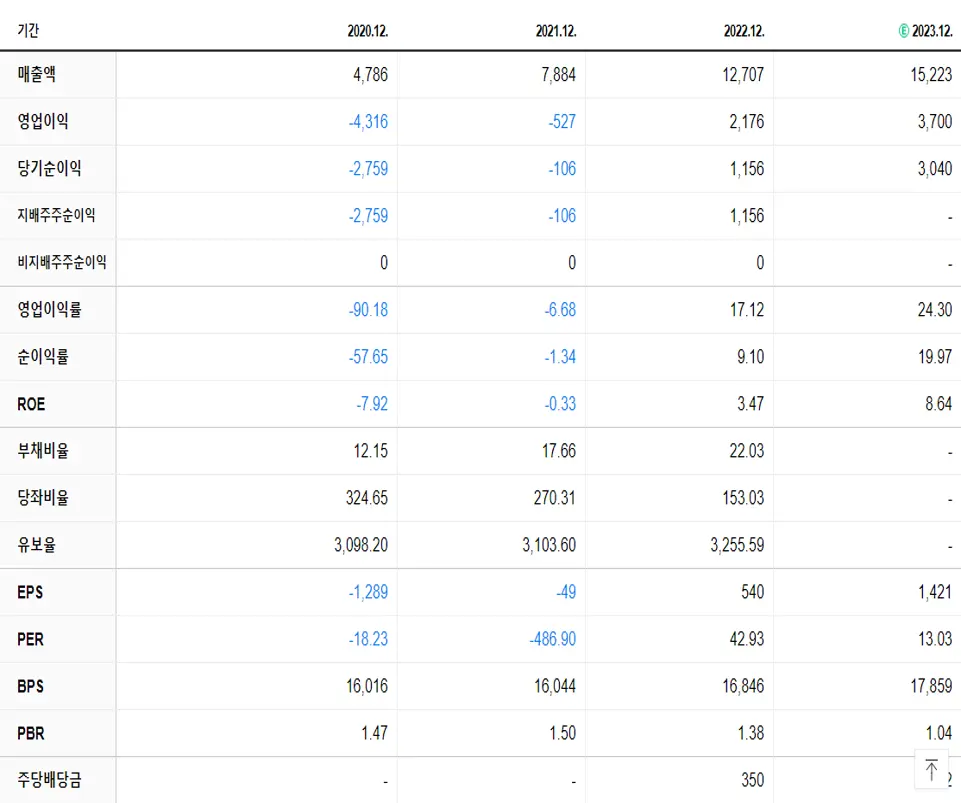
Task: Click operating profit value 2,176
Action: (x=746, y=121)
